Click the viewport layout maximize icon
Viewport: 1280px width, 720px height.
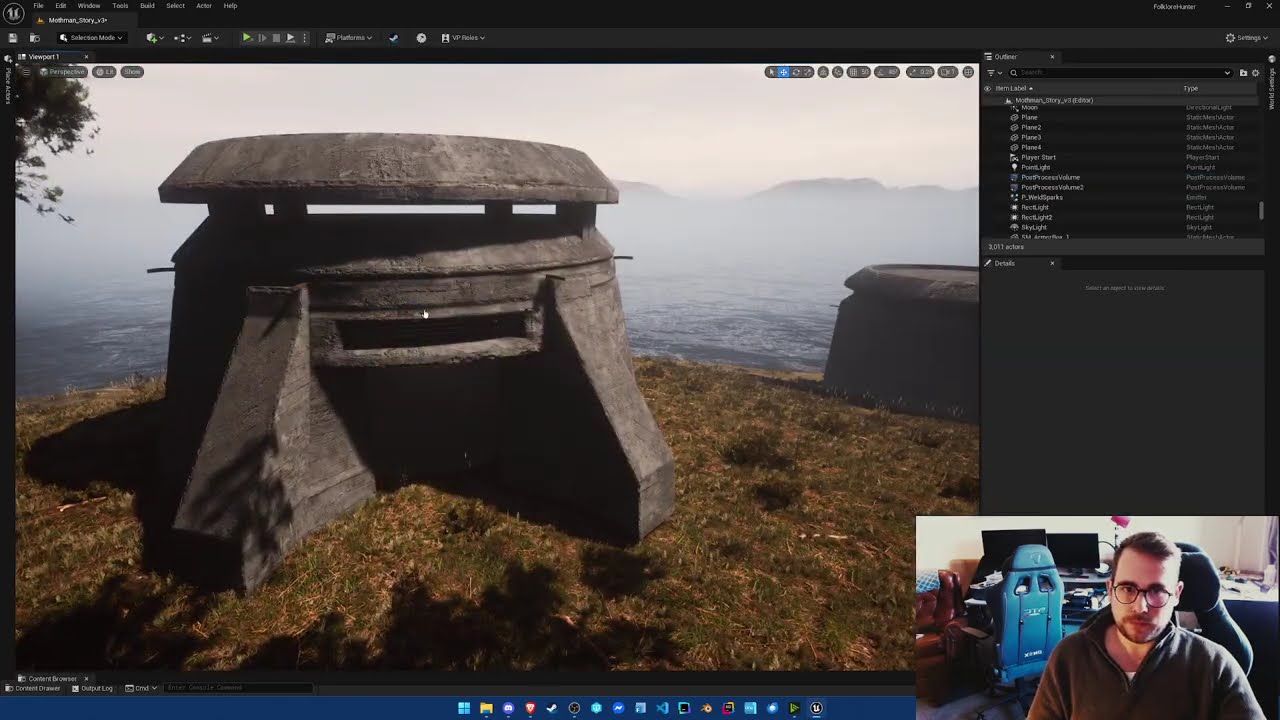point(968,72)
